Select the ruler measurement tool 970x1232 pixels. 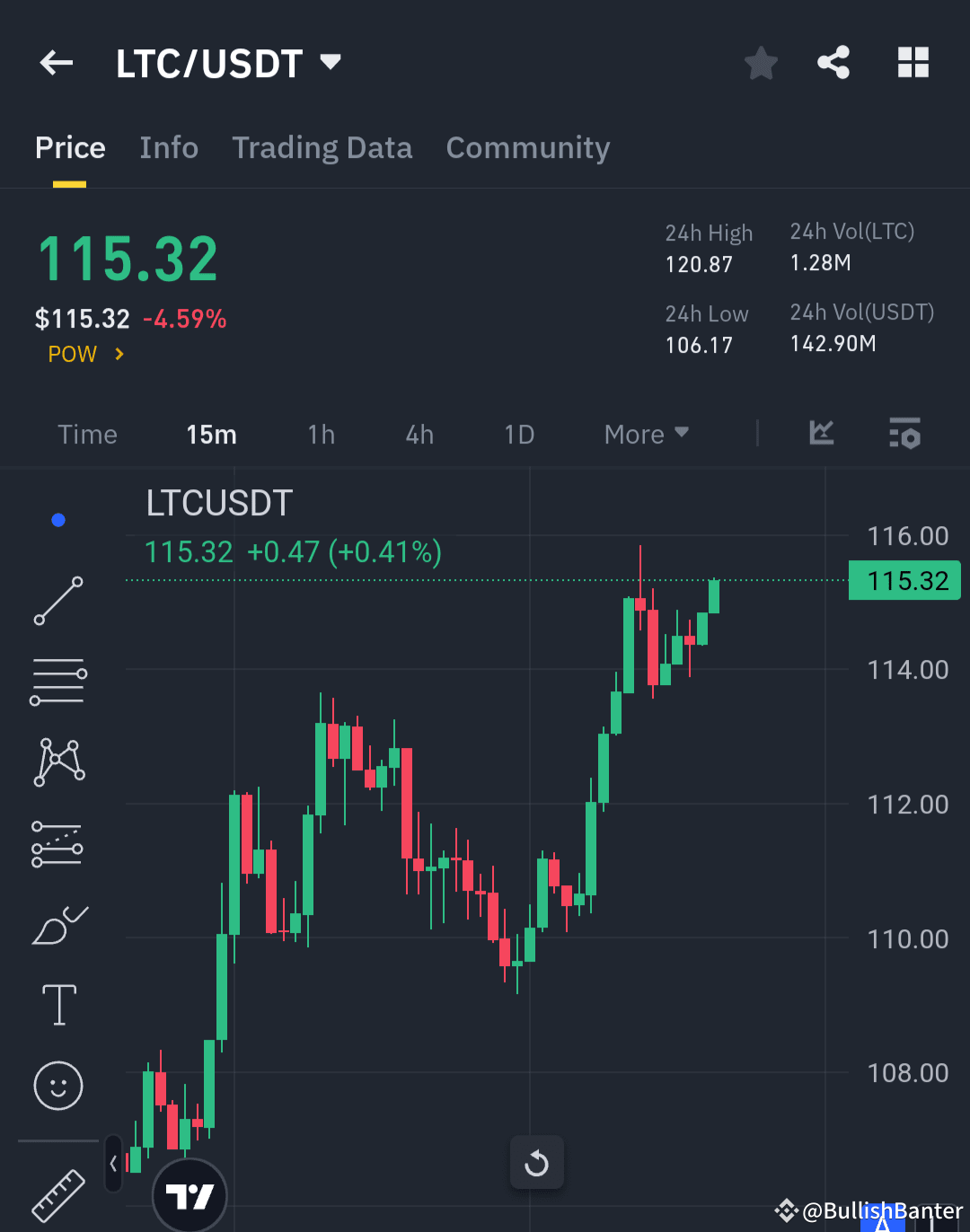coord(58,1194)
